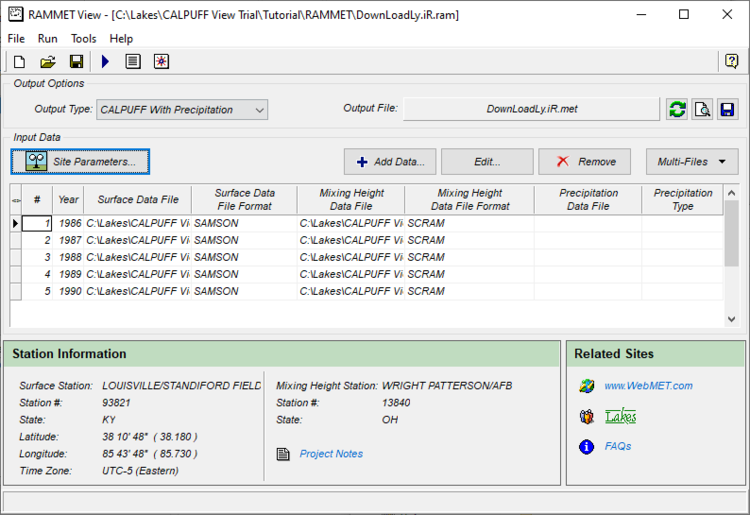Click the help icon in the toolbar
This screenshot has height=515, width=750.
(x=731, y=62)
